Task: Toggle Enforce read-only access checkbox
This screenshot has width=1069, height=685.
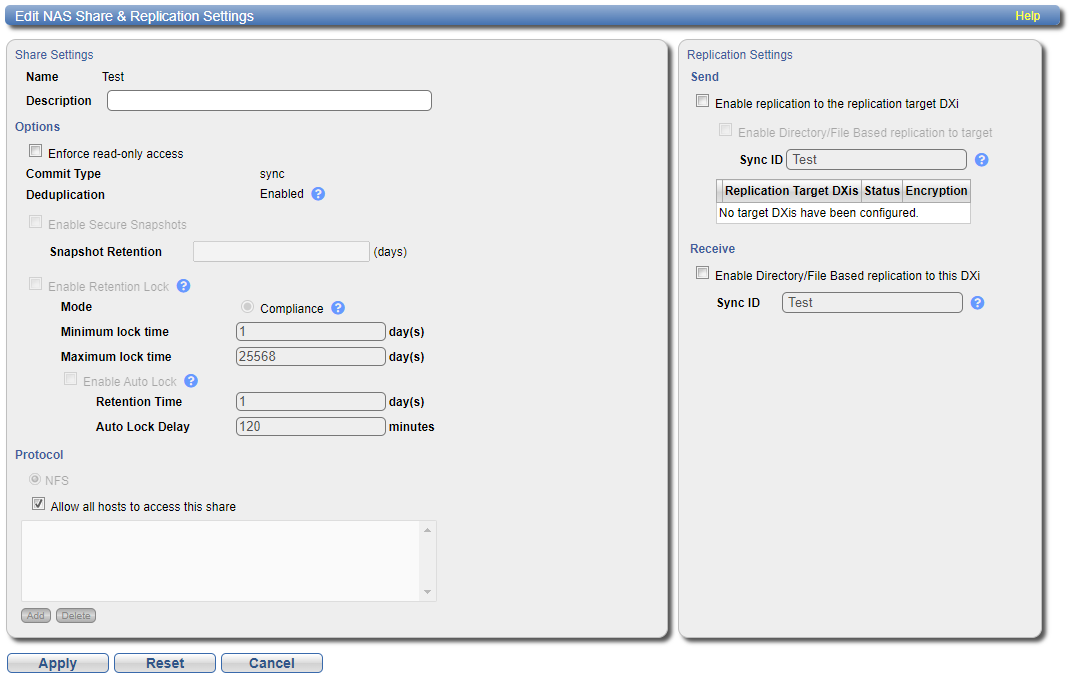Action: point(36,152)
